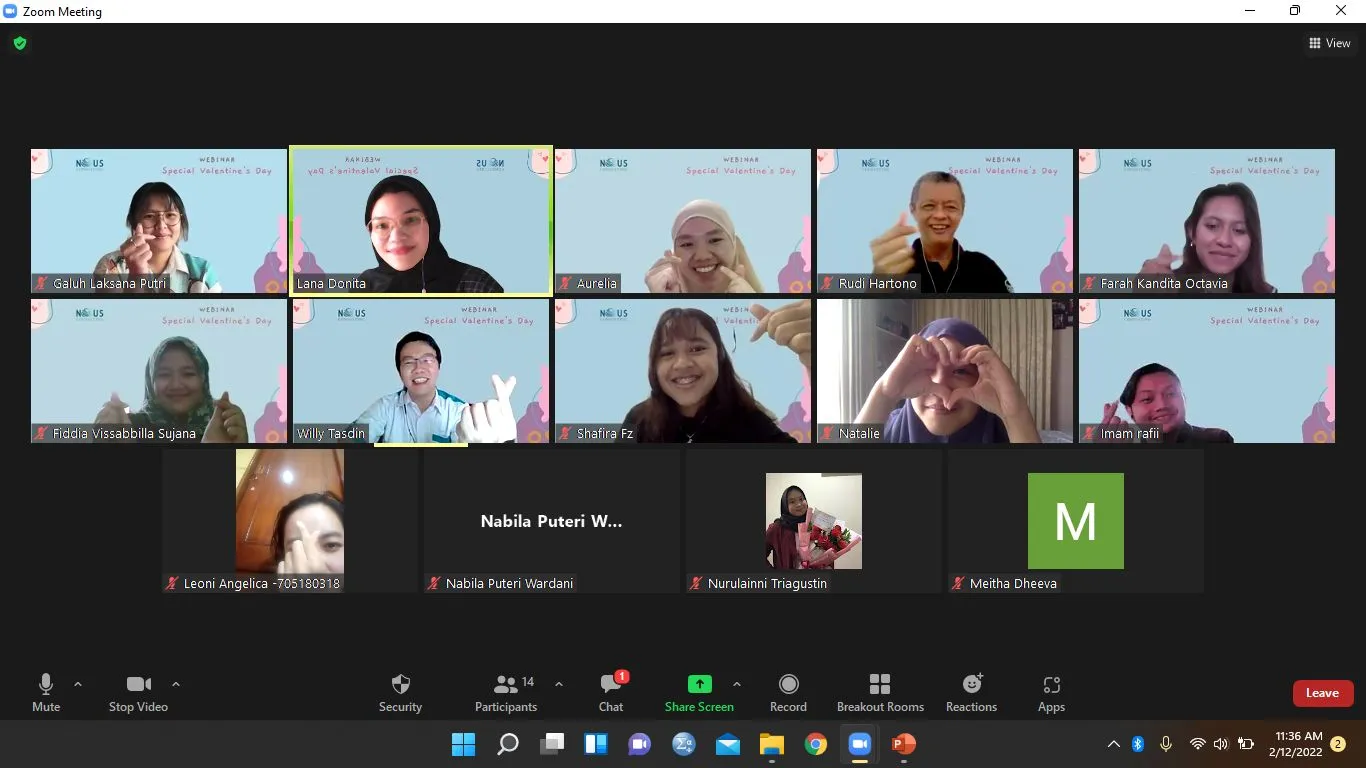Open the Participants panel

click(x=507, y=685)
